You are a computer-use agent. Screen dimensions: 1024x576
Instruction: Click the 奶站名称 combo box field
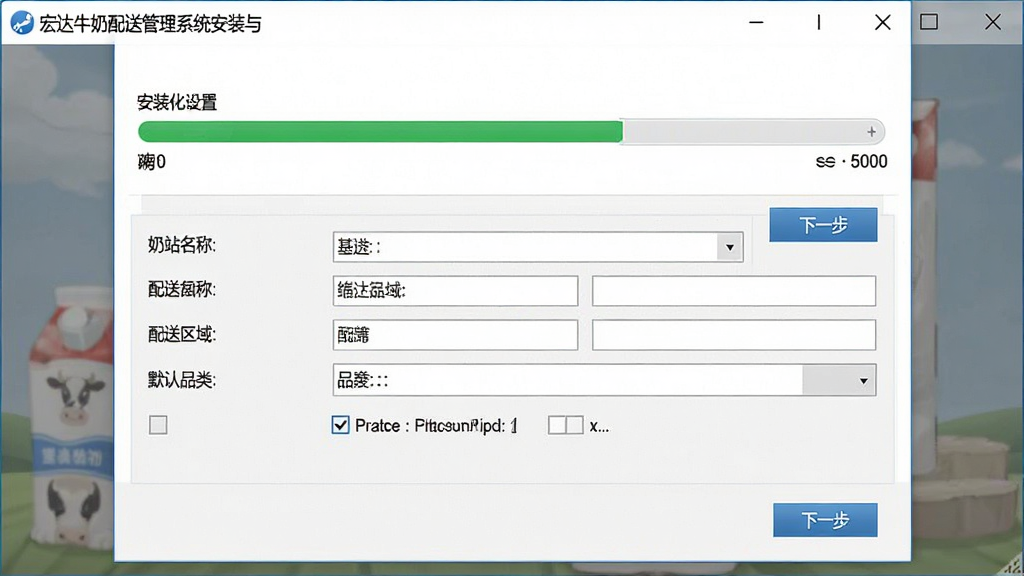pos(537,247)
